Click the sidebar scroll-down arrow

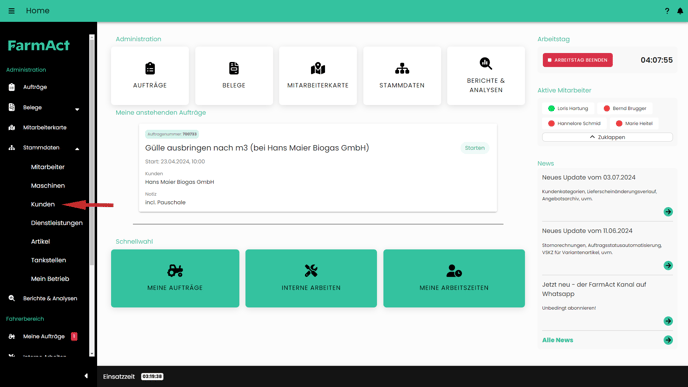(92, 354)
